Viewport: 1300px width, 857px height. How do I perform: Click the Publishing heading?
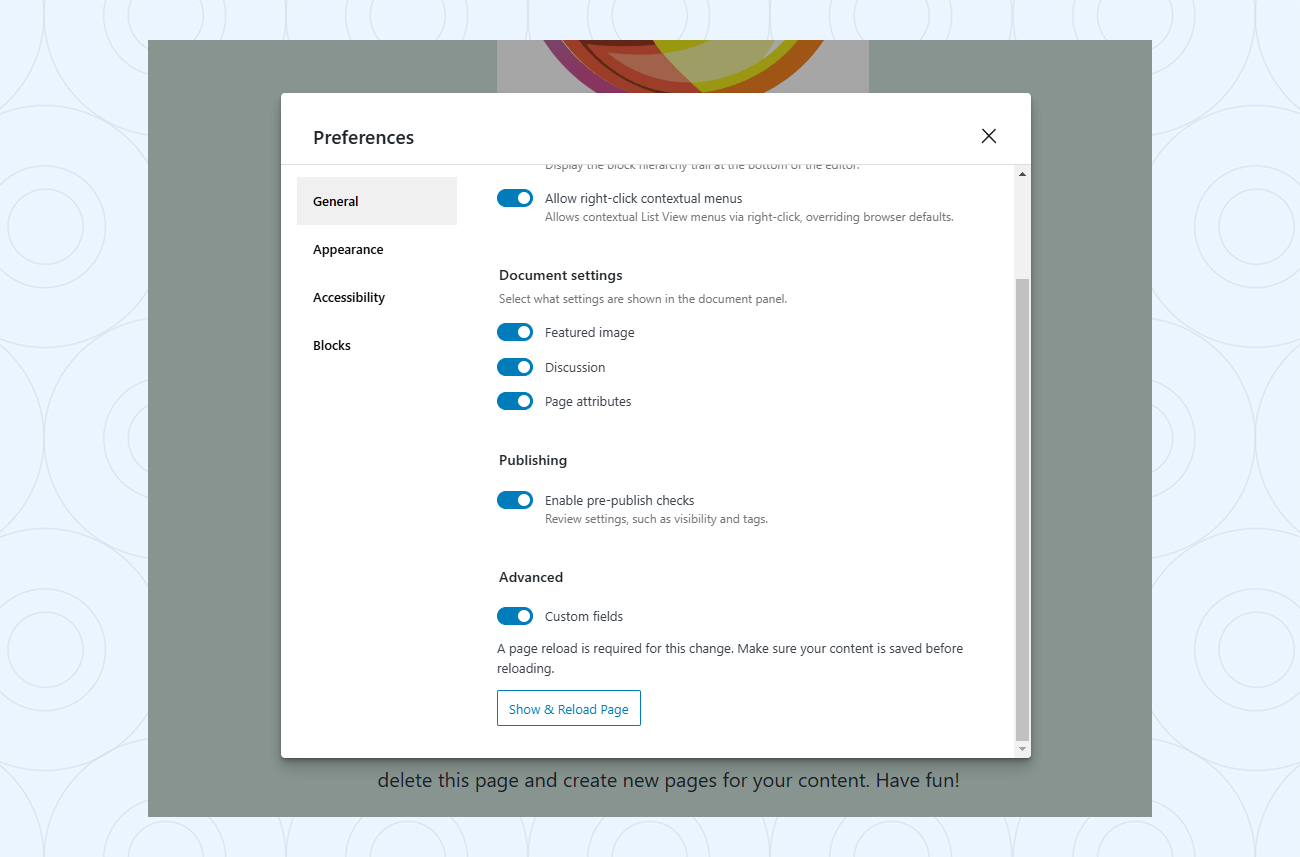tap(533, 460)
